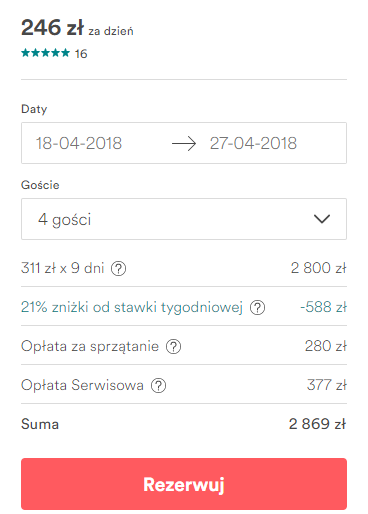Click the 246 zł za dzień price
368x514 pixels.
[77, 28]
